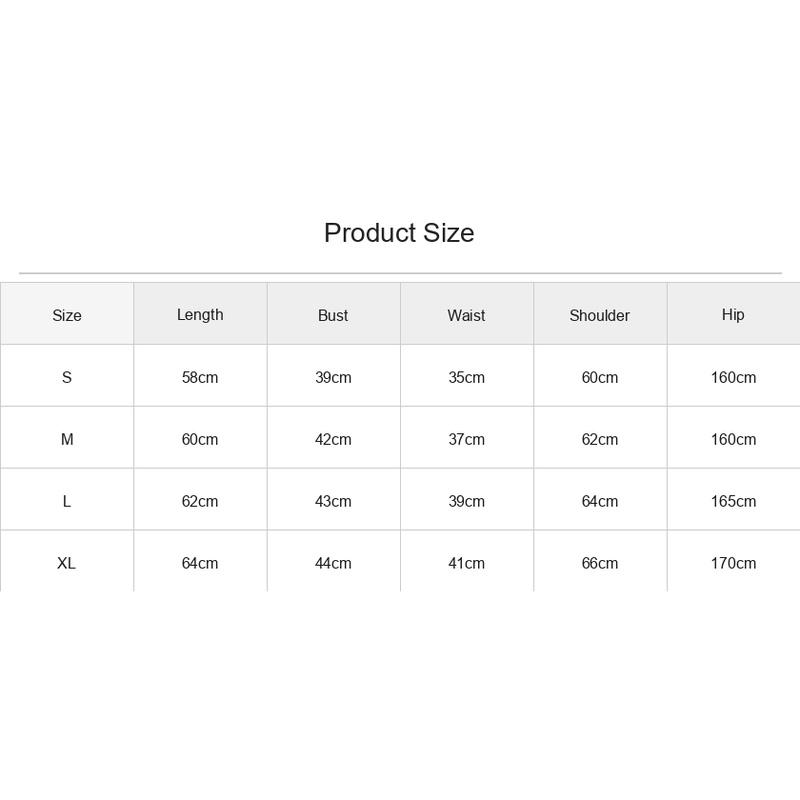Click the 170cm hip cell
Viewport: 800px width, 800px height.
click(733, 563)
